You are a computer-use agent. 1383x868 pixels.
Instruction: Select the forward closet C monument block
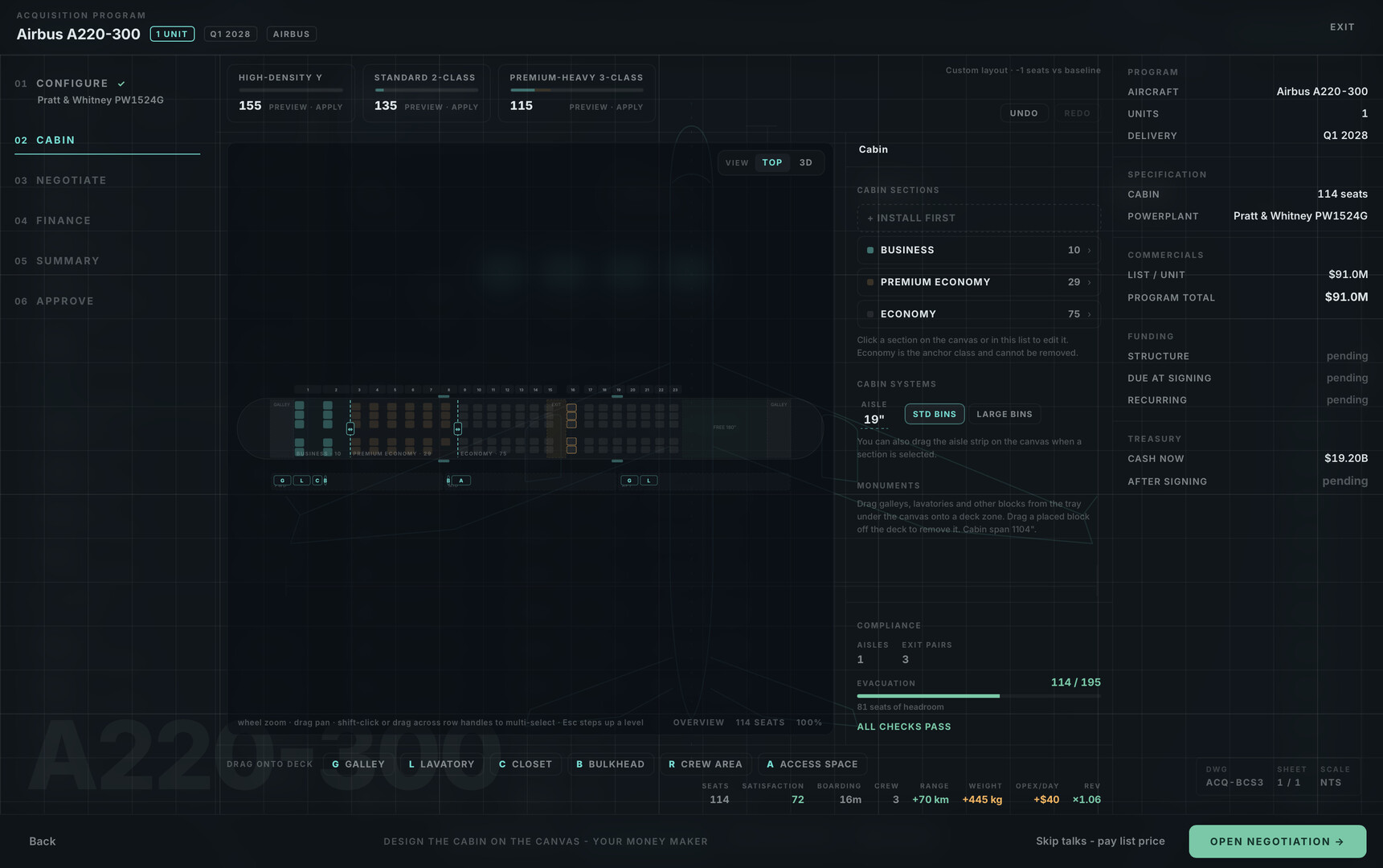pos(317,481)
